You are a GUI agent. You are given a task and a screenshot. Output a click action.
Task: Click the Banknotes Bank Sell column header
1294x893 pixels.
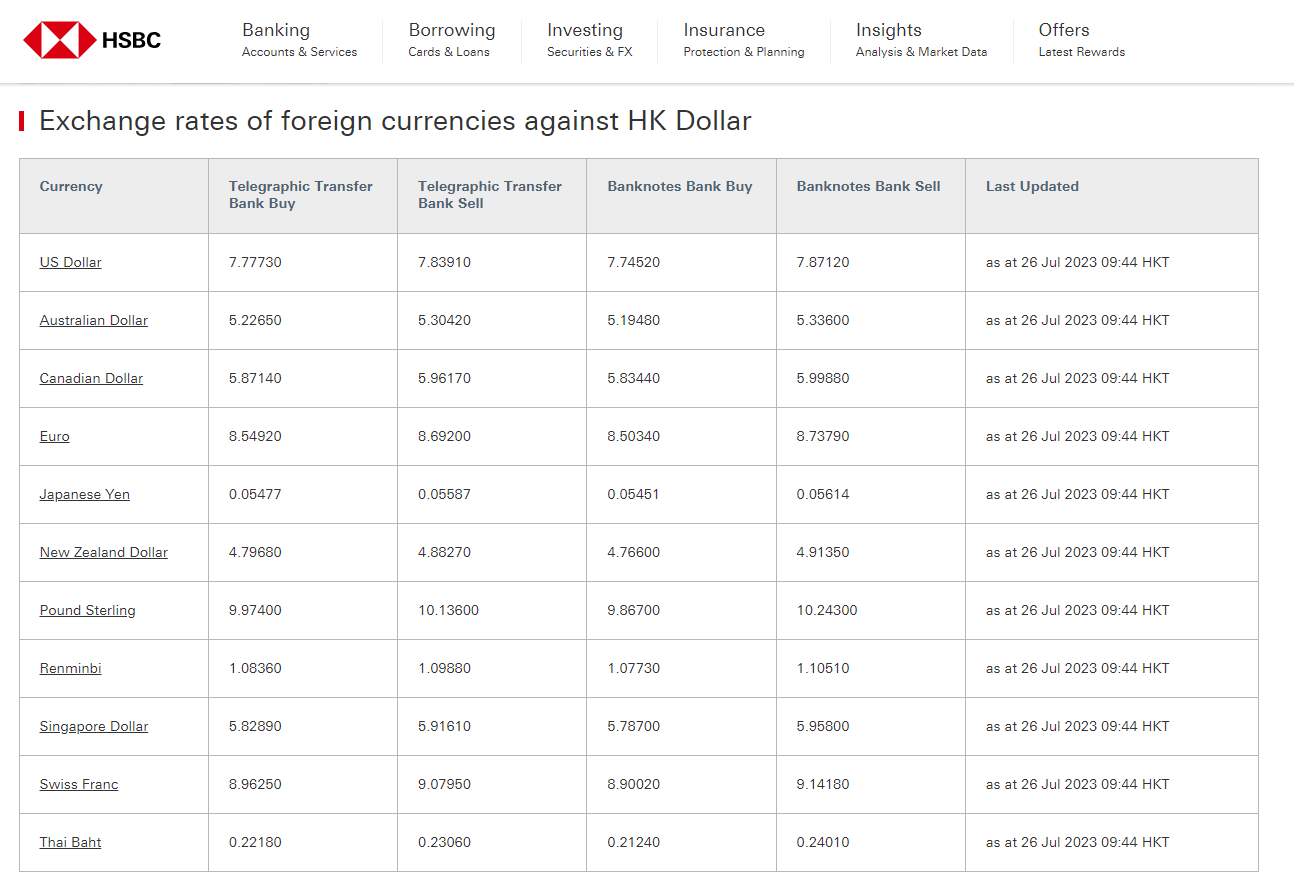coord(868,187)
